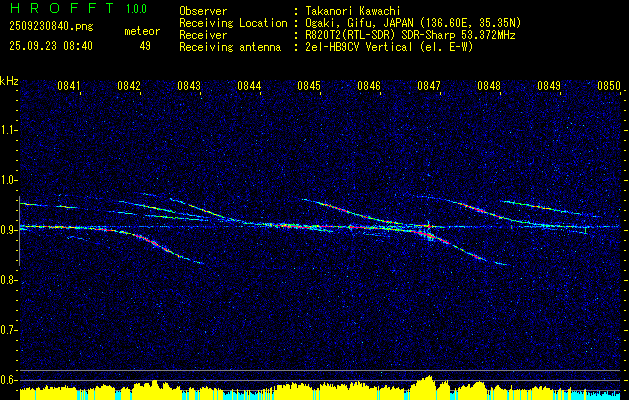Image resolution: width=629 pixels, height=400 pixels.
Task: Click time marker 0844
Action: click(x=249, y=86)
